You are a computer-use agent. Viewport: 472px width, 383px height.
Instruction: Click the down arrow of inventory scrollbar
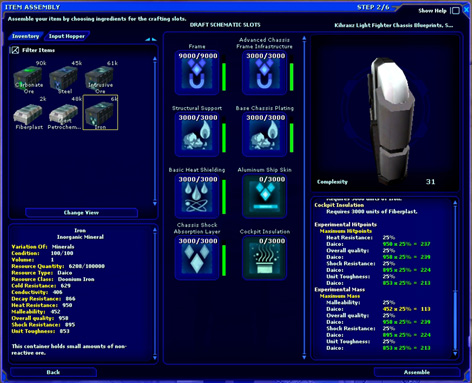pos(155,203)
